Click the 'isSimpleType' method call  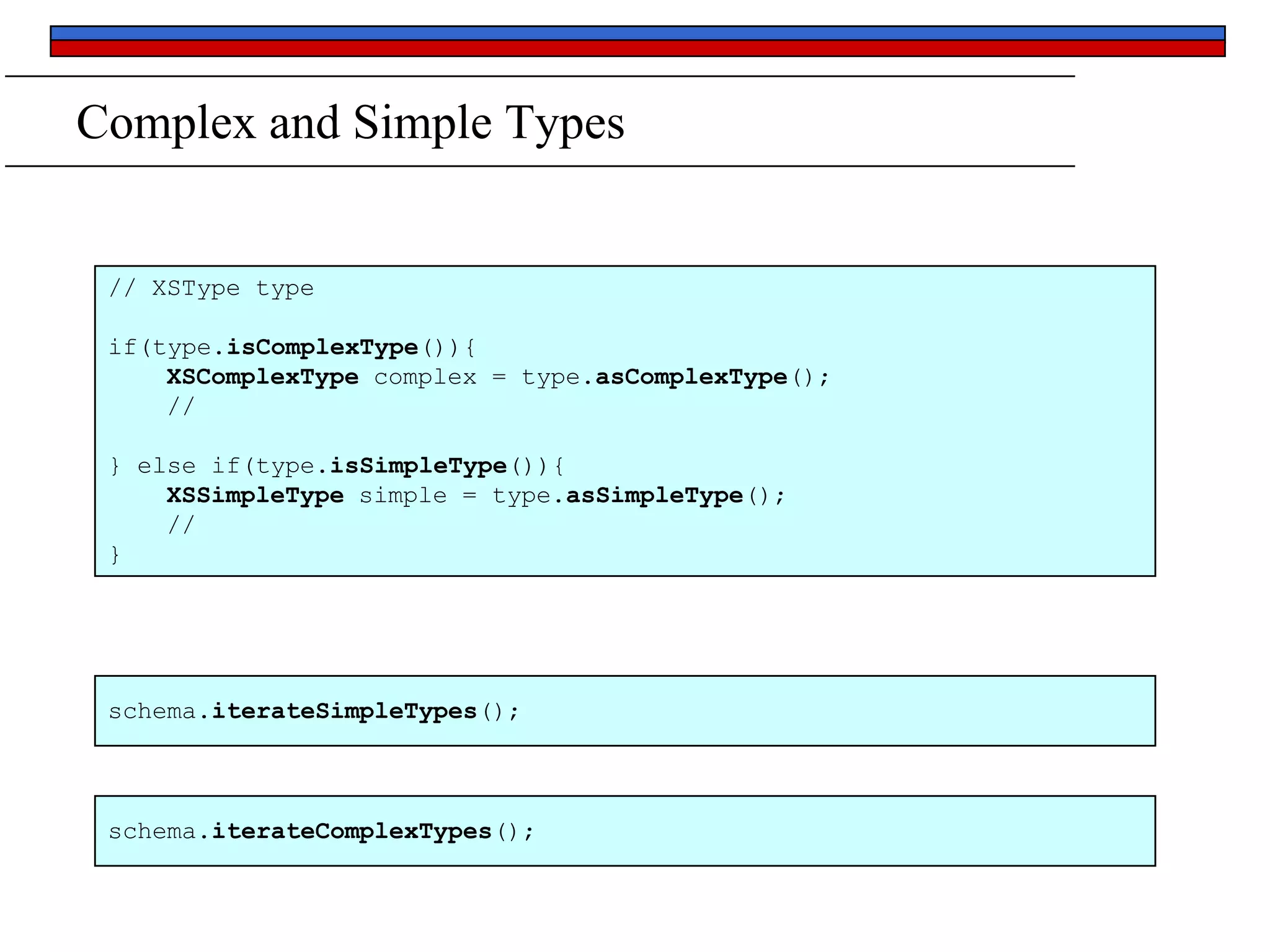tap(419, 466)
